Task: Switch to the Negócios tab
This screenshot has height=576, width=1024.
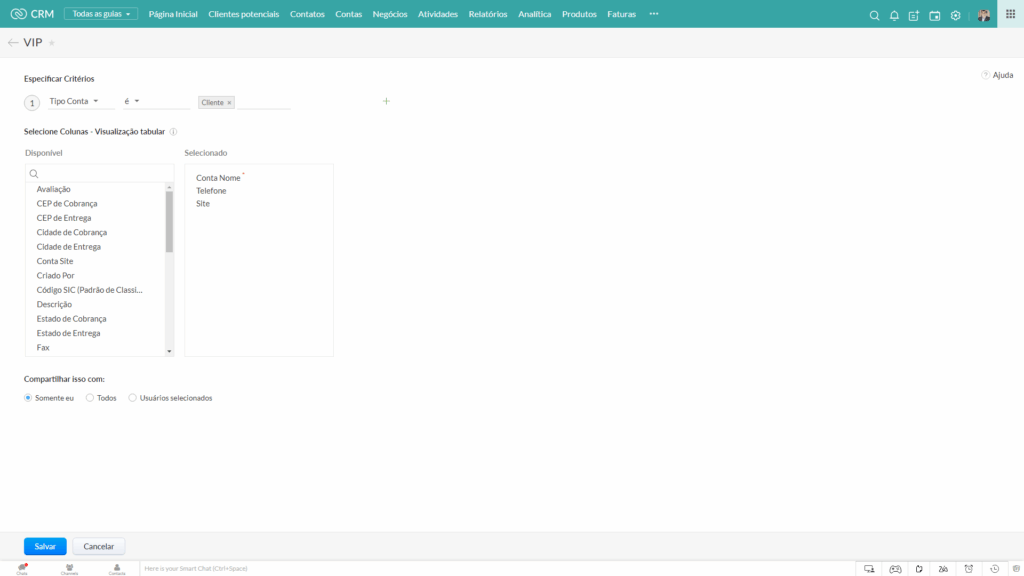Action: pos(390,14)
